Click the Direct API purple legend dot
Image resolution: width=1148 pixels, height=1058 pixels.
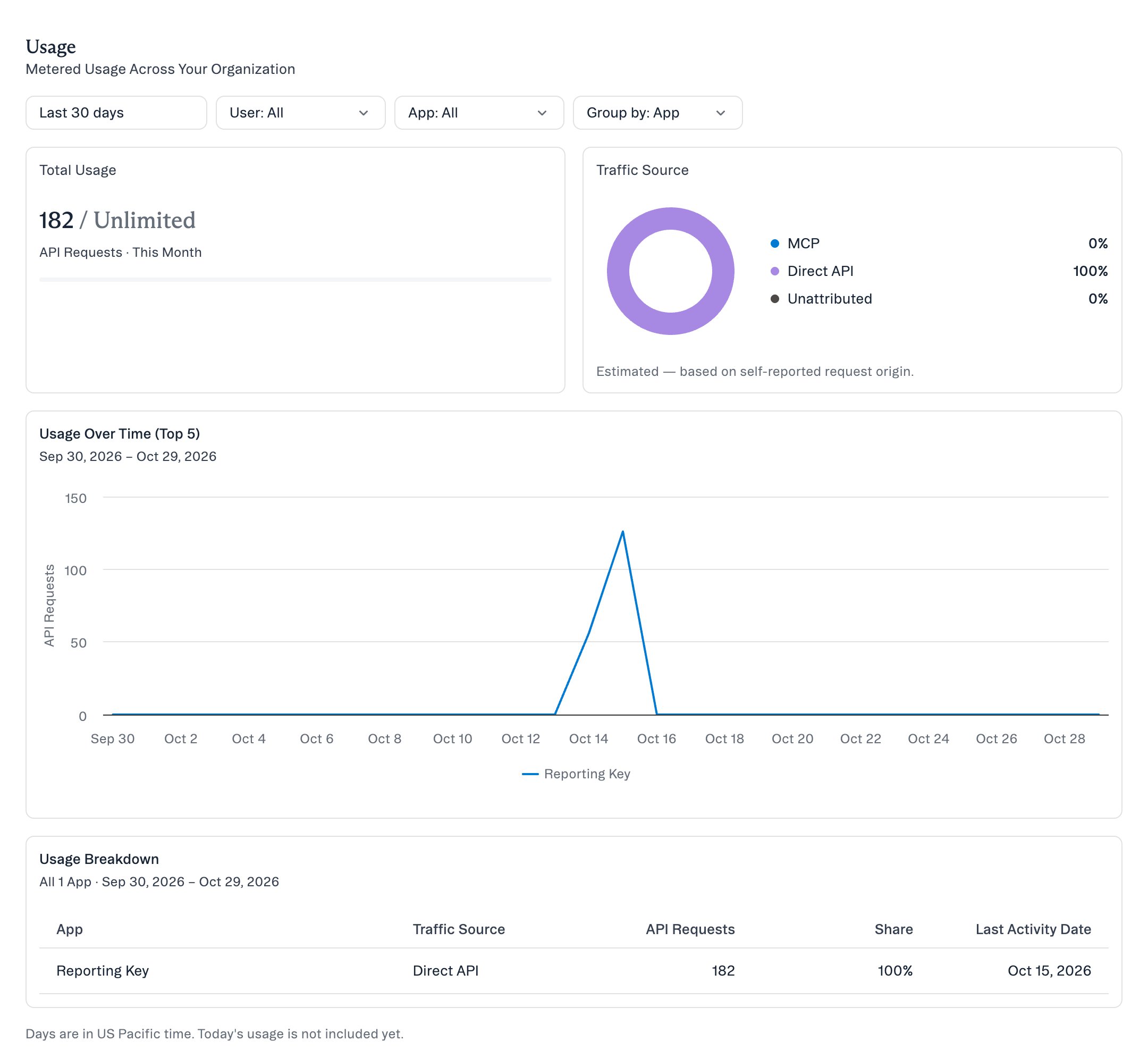[x=775, y=271]
